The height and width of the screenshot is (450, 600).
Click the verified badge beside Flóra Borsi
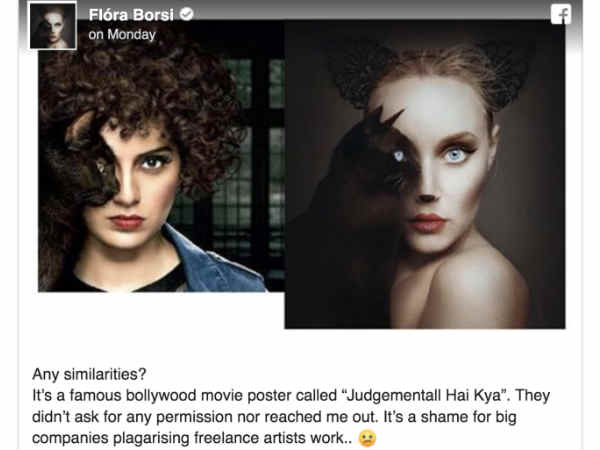pos(186,14)
